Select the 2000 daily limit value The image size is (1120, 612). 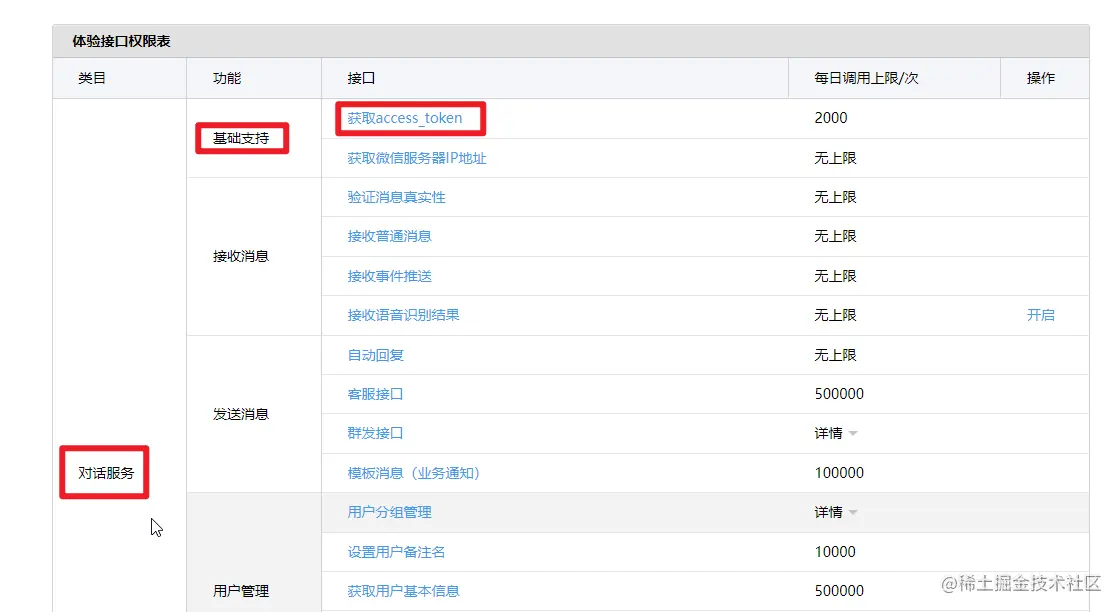click(831, 118)
